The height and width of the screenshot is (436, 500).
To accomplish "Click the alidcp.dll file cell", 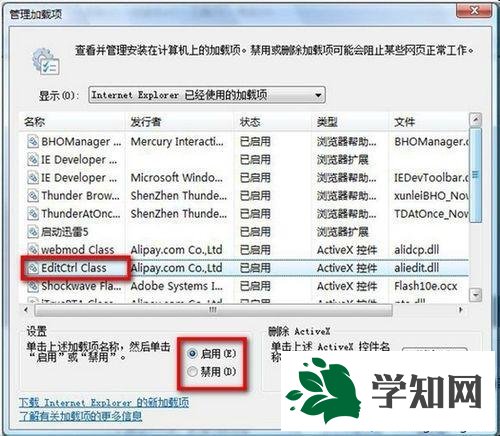I will (417, 250).
